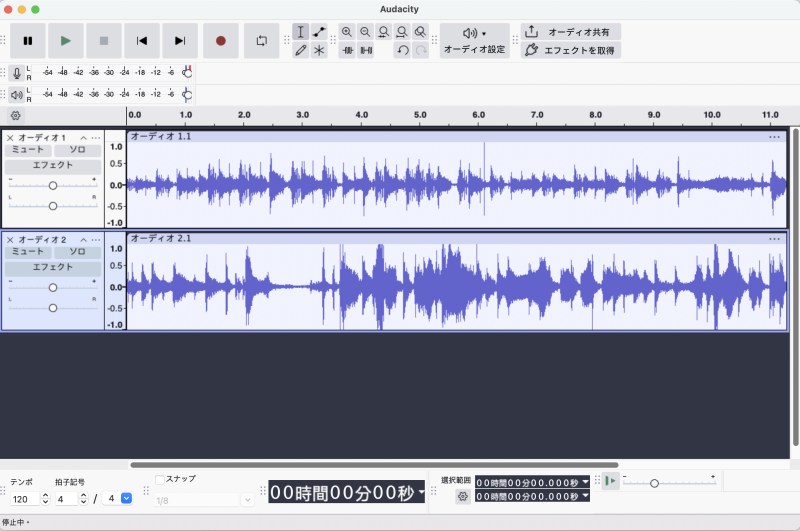Mute track オーディオ 2
Screen dimensions: 800x531
(x=28, y=252)
